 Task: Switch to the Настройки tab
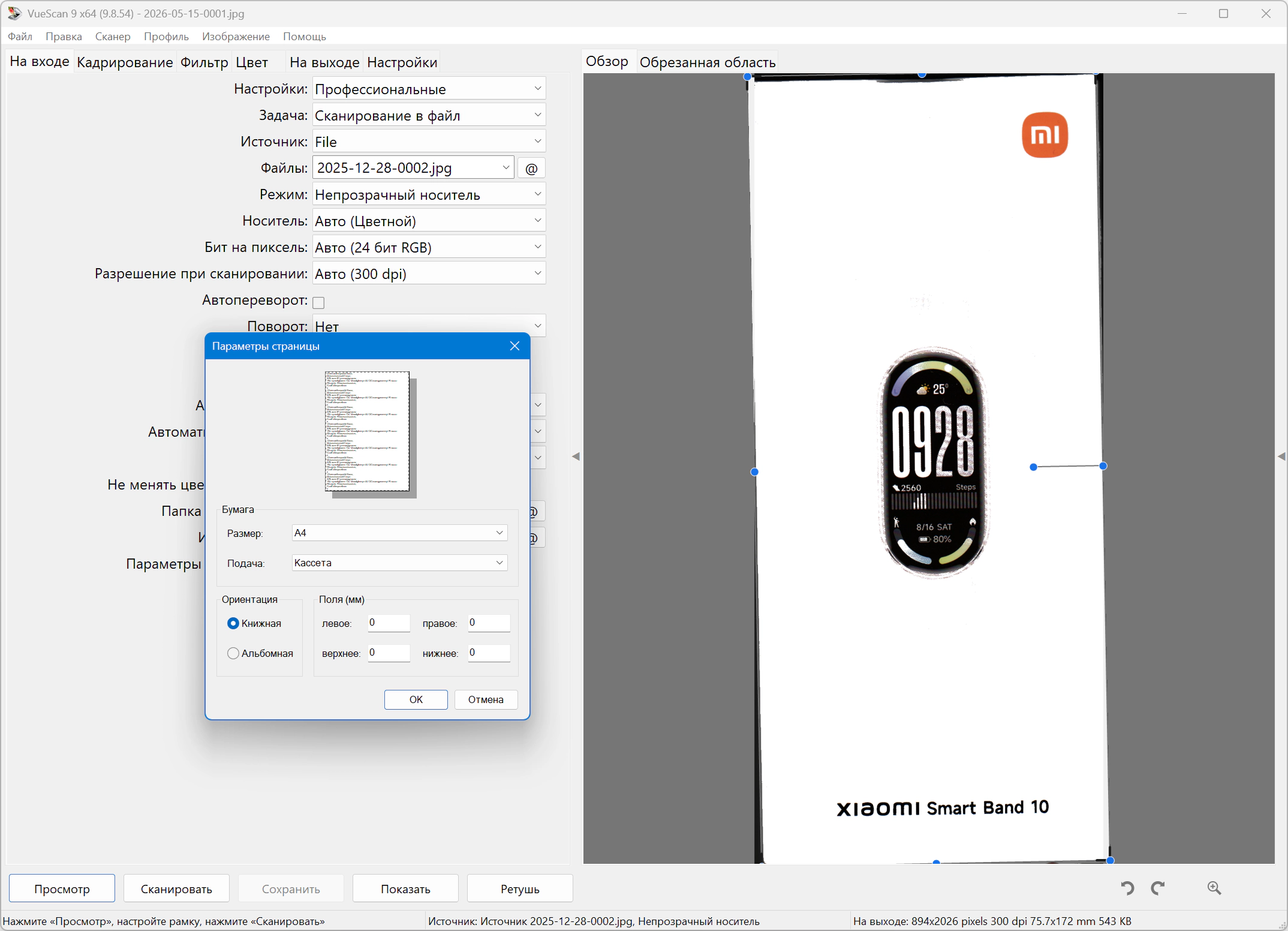point(402,62)
